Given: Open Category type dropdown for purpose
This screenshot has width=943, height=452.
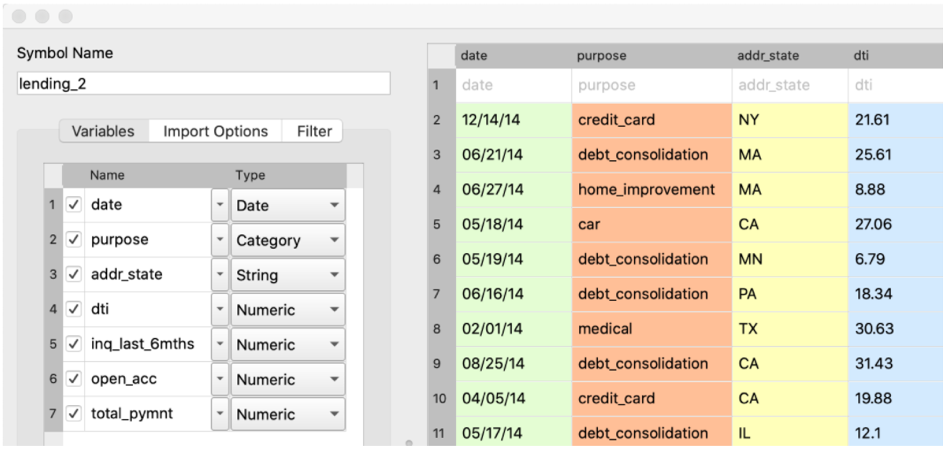Looking at the screenshot, I should point(288,241).
